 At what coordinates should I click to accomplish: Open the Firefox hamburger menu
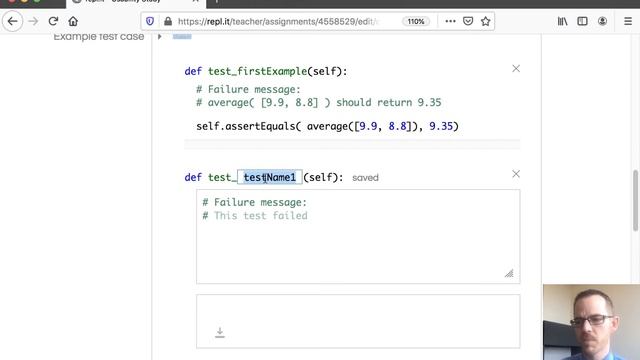[628, 21]
